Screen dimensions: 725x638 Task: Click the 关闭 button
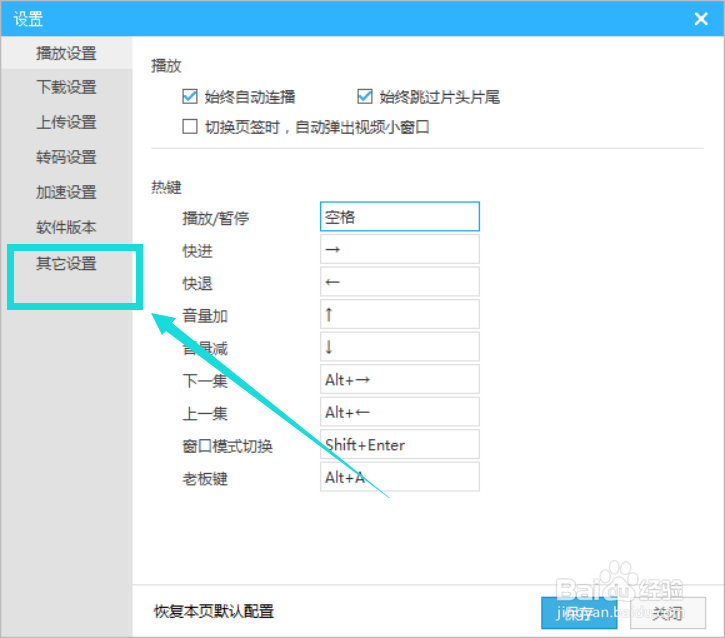pos(668,613)
